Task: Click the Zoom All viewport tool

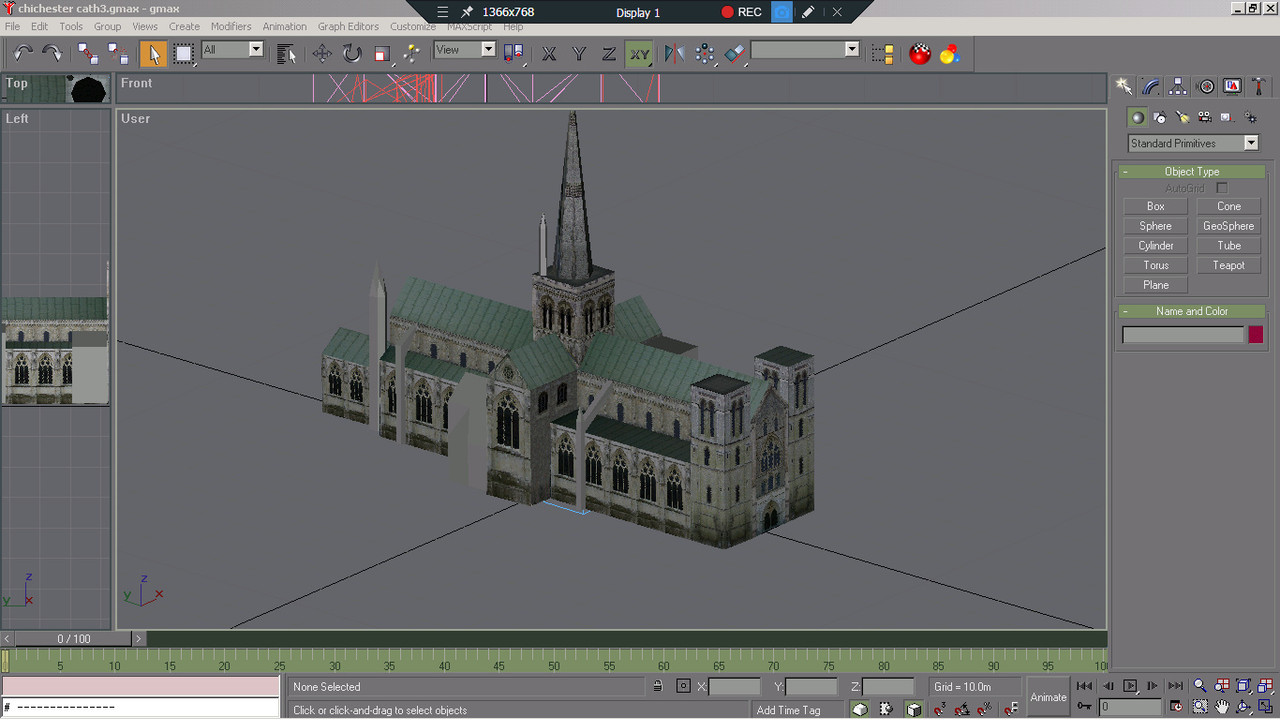Action: click(x=1222, y=686)
